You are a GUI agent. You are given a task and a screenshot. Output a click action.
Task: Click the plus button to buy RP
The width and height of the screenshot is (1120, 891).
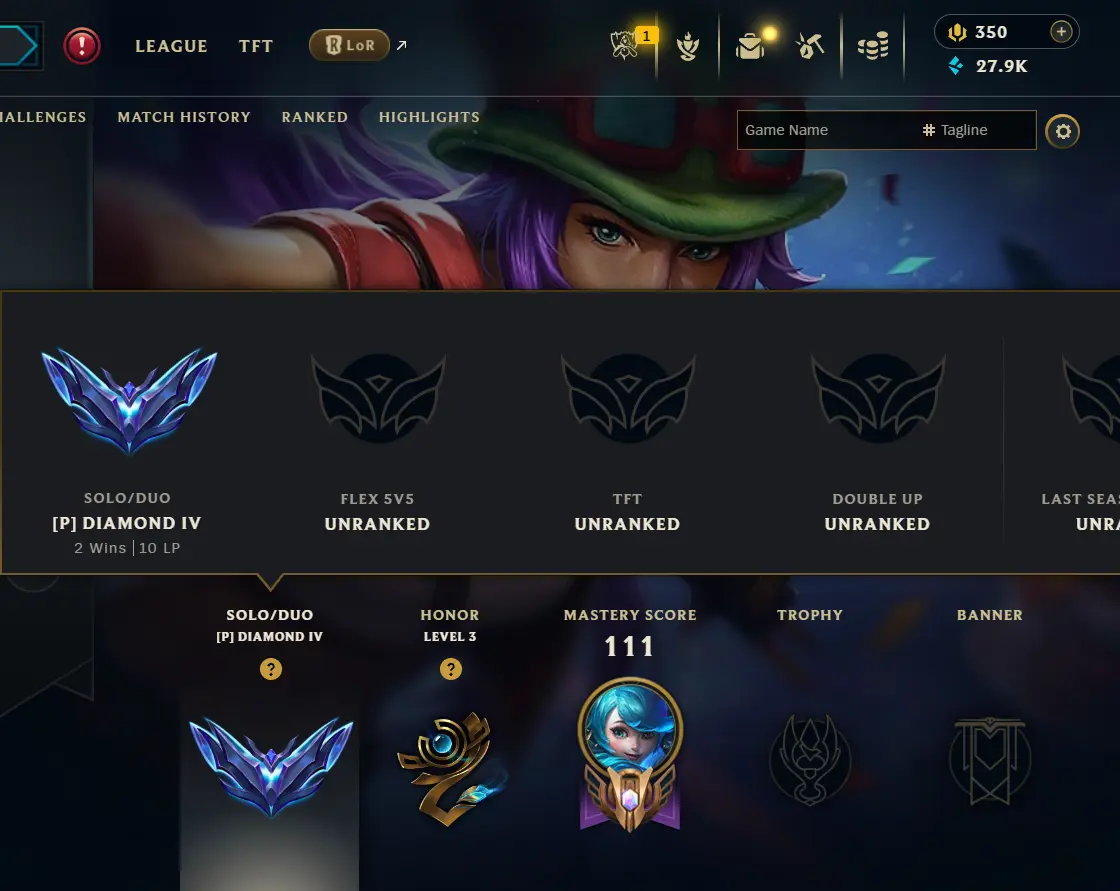[1061, 32]
